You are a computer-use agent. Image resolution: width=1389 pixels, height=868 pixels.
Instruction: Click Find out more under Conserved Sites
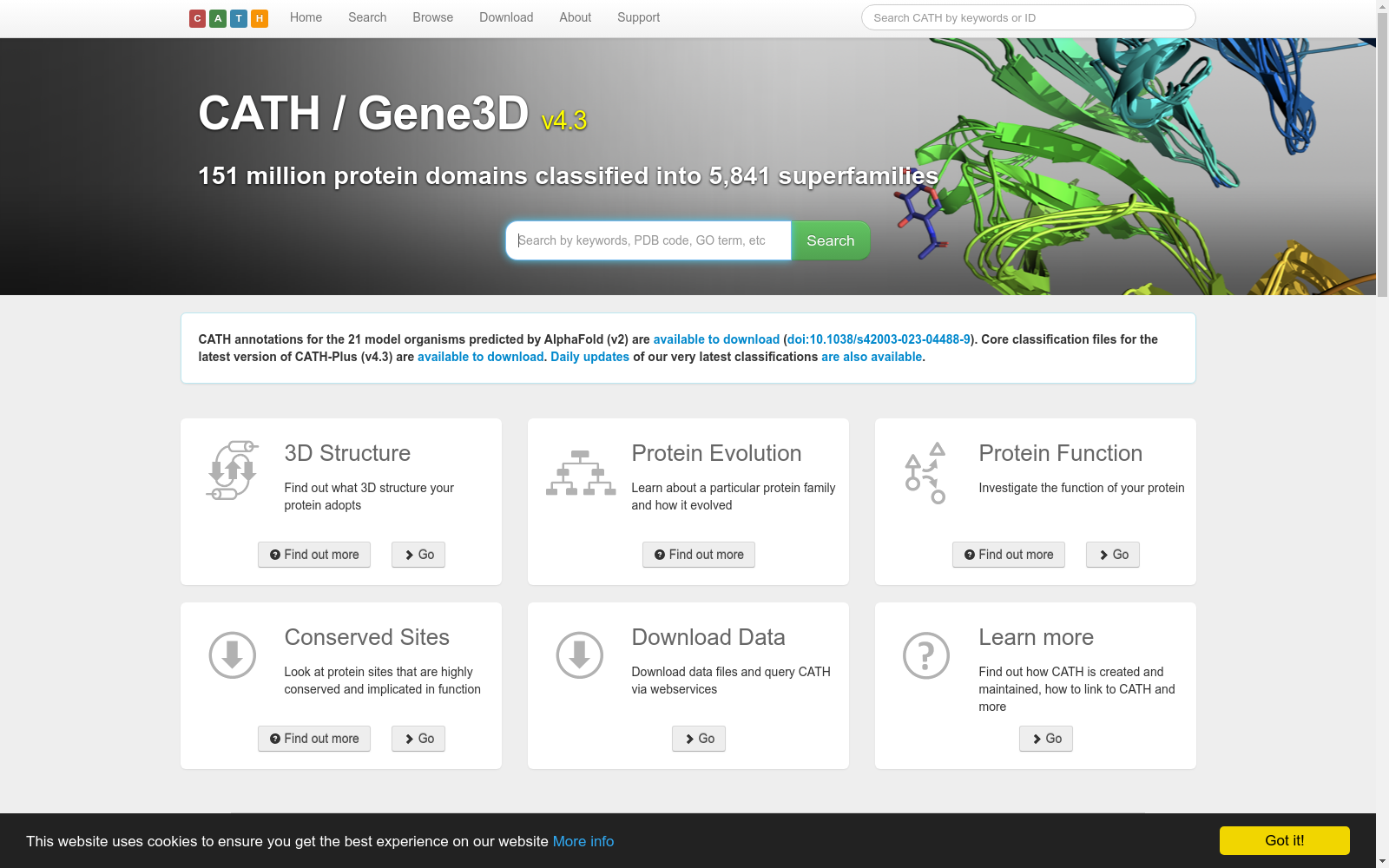[314, 739]
